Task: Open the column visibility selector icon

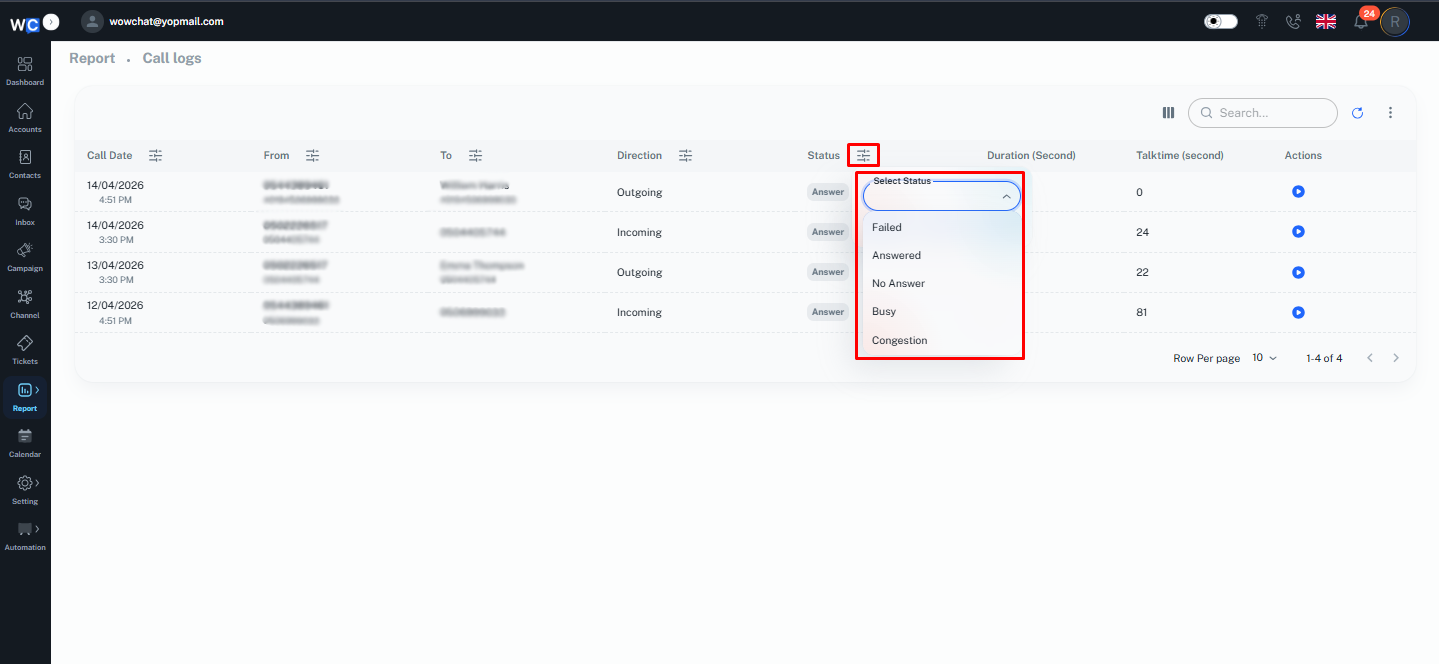Action: [1168, 113]
